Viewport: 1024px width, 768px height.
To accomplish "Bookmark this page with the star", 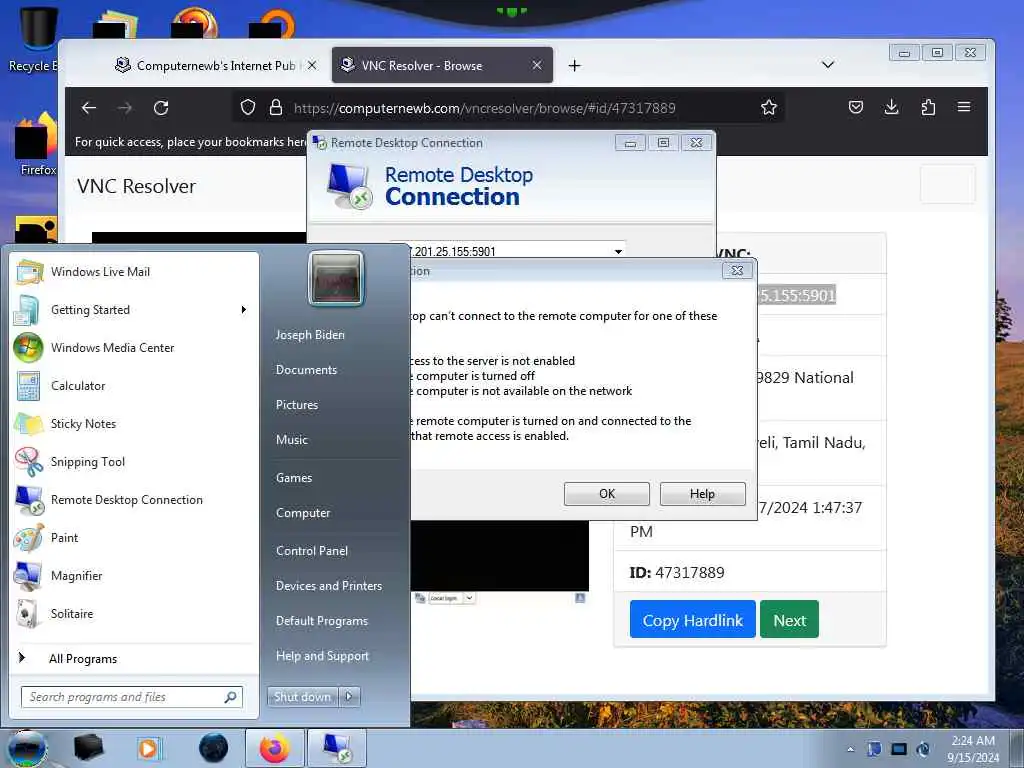I will [769, 108].
